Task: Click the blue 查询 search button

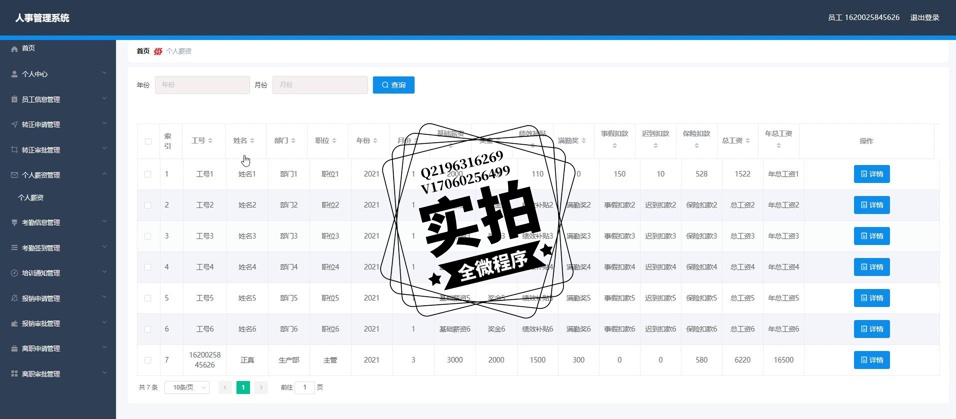Action: [393, 85]
